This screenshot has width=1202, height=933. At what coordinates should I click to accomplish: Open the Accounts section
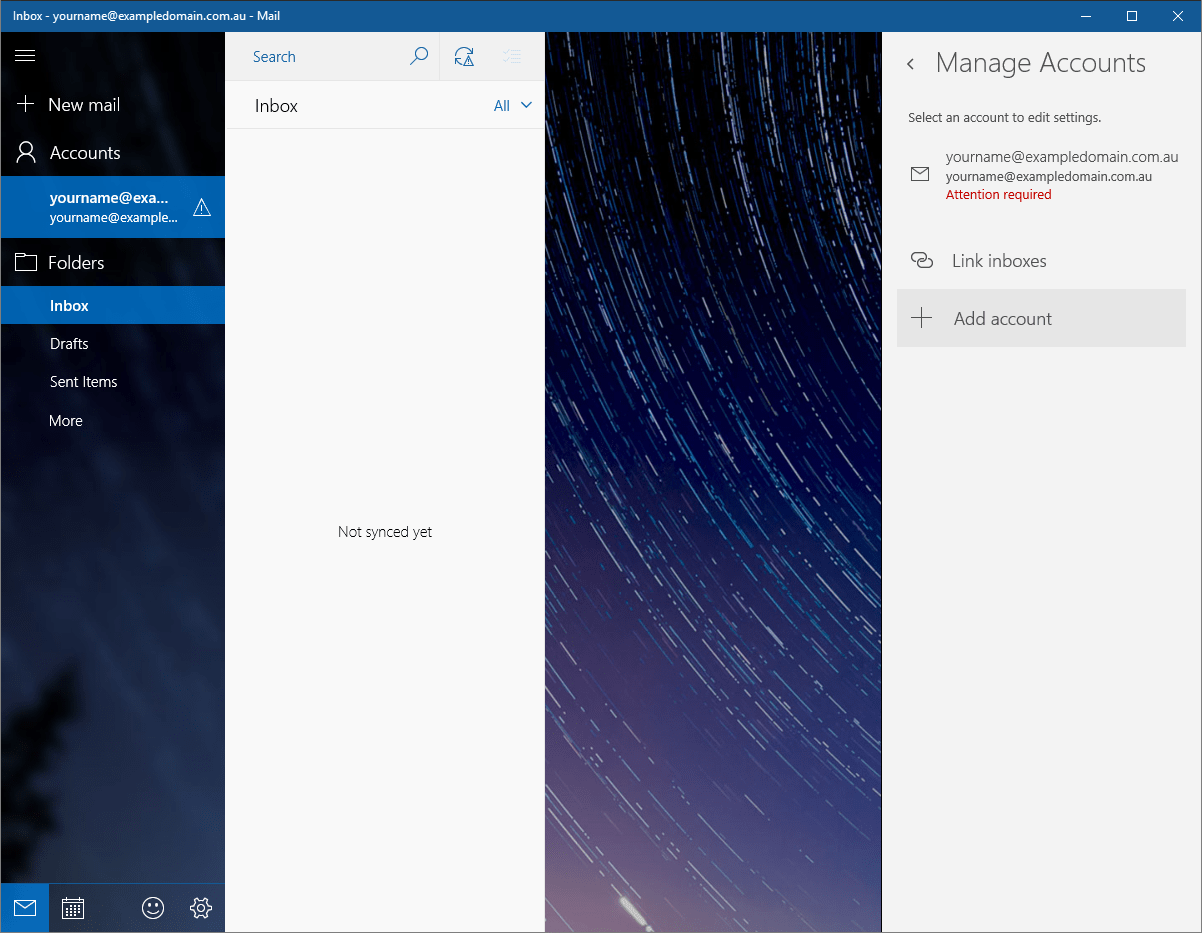(85, 153)
